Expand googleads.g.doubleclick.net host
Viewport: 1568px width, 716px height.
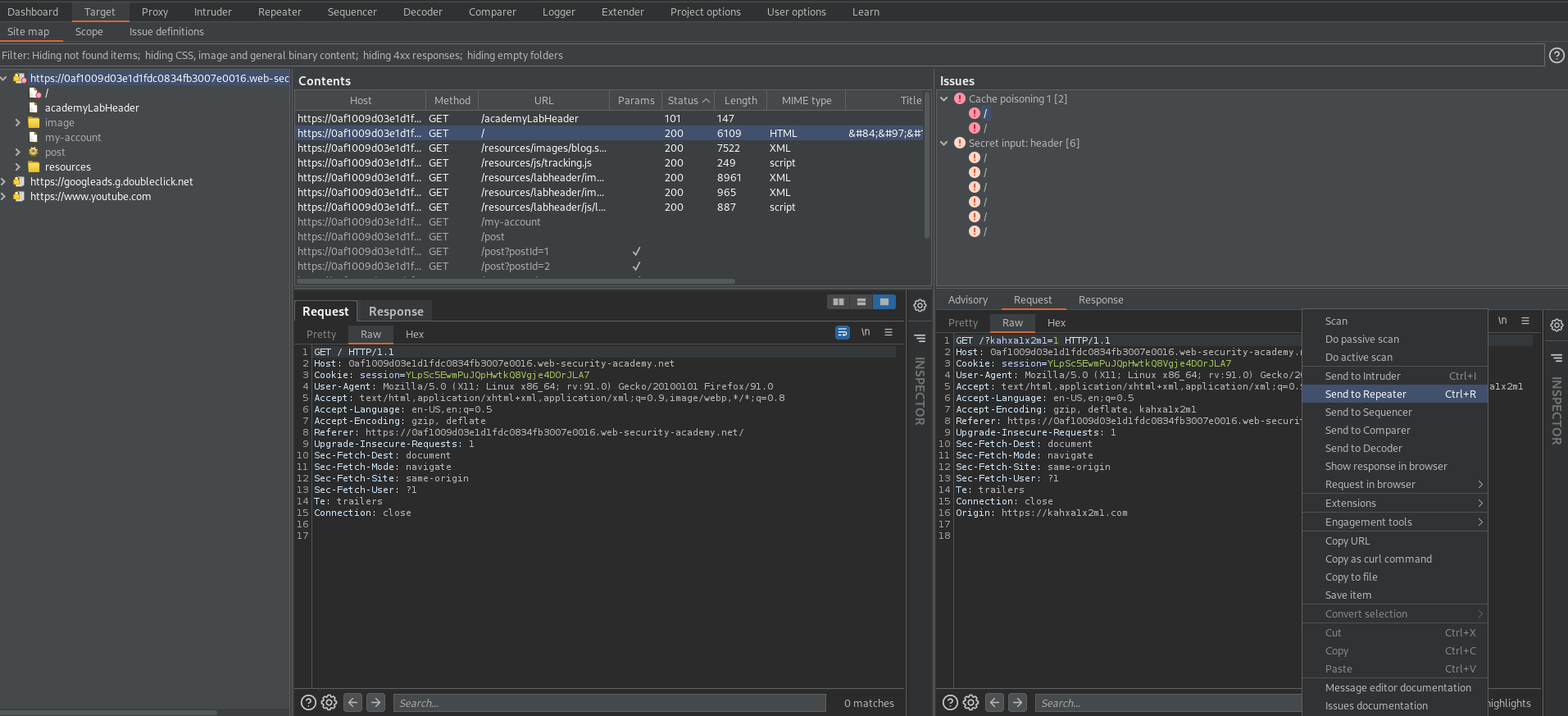[x=4, y=181]
